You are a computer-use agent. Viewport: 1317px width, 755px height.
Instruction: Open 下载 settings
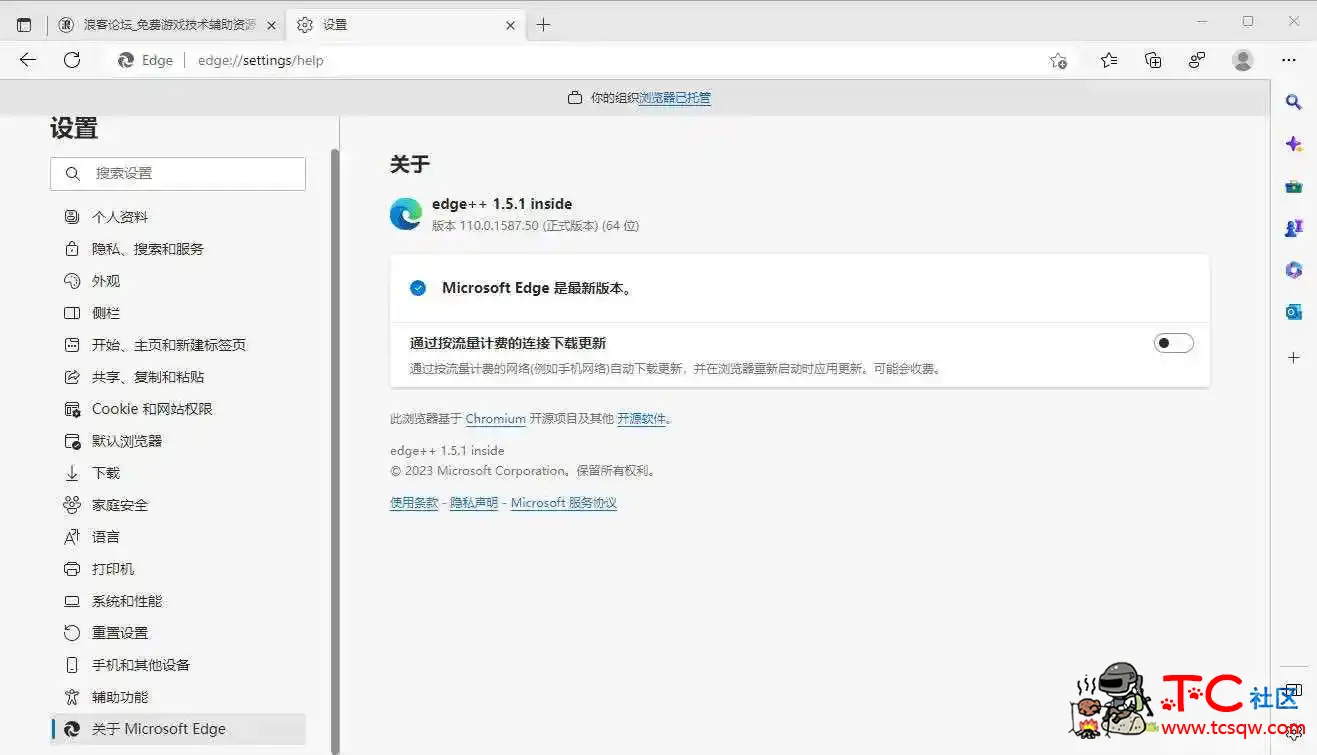(178, 473)
